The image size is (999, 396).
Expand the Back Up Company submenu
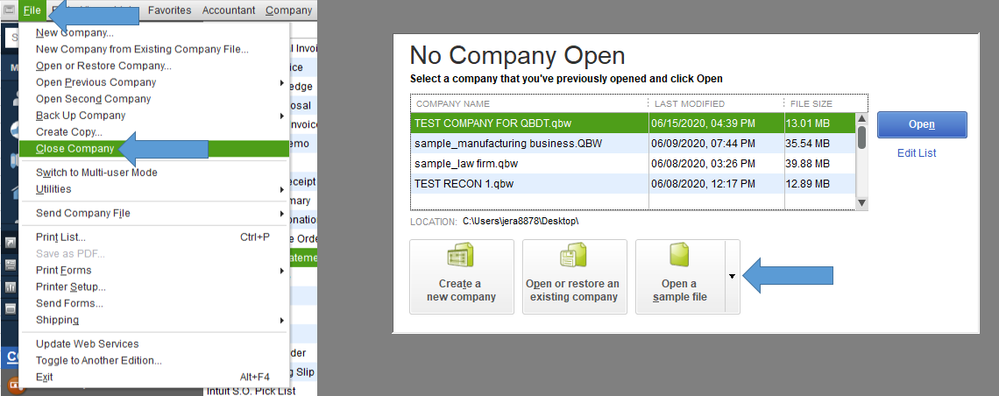(282, 116)
